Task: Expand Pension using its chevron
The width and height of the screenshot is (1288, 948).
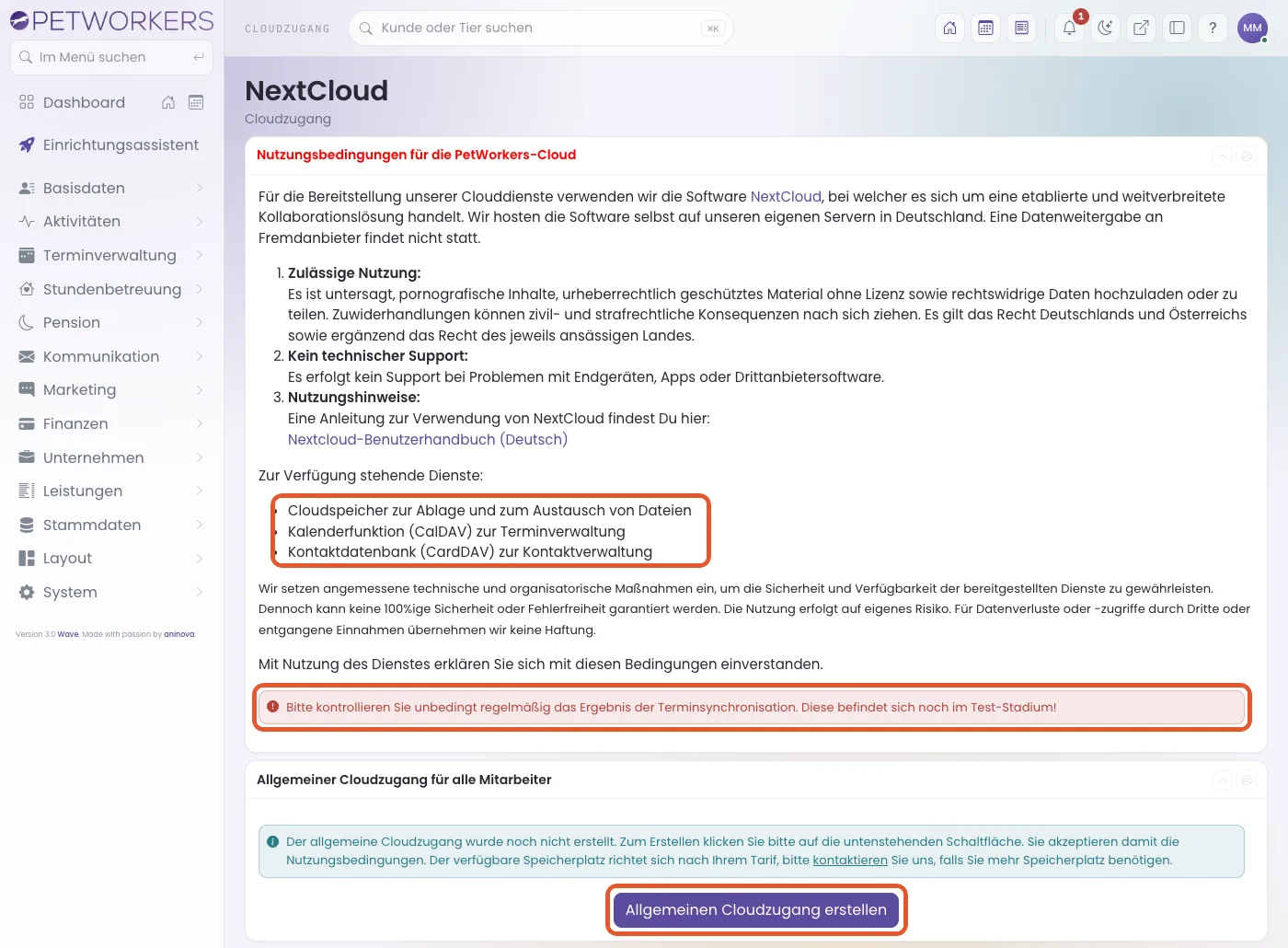Action: (200, 322)
